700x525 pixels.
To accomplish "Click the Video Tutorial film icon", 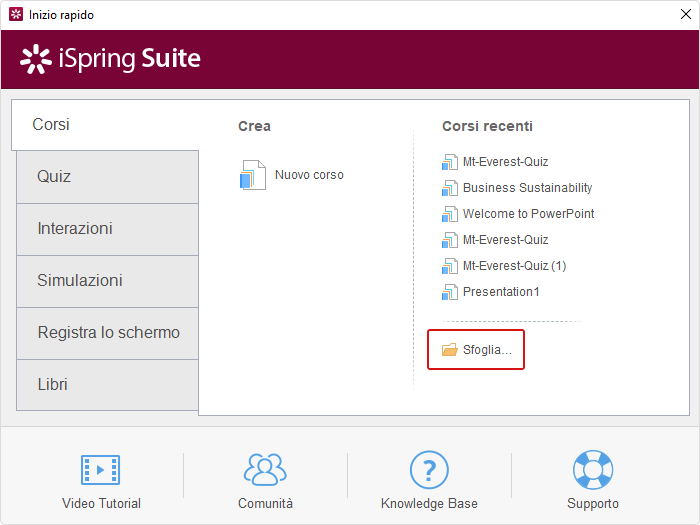I will 100,470.
